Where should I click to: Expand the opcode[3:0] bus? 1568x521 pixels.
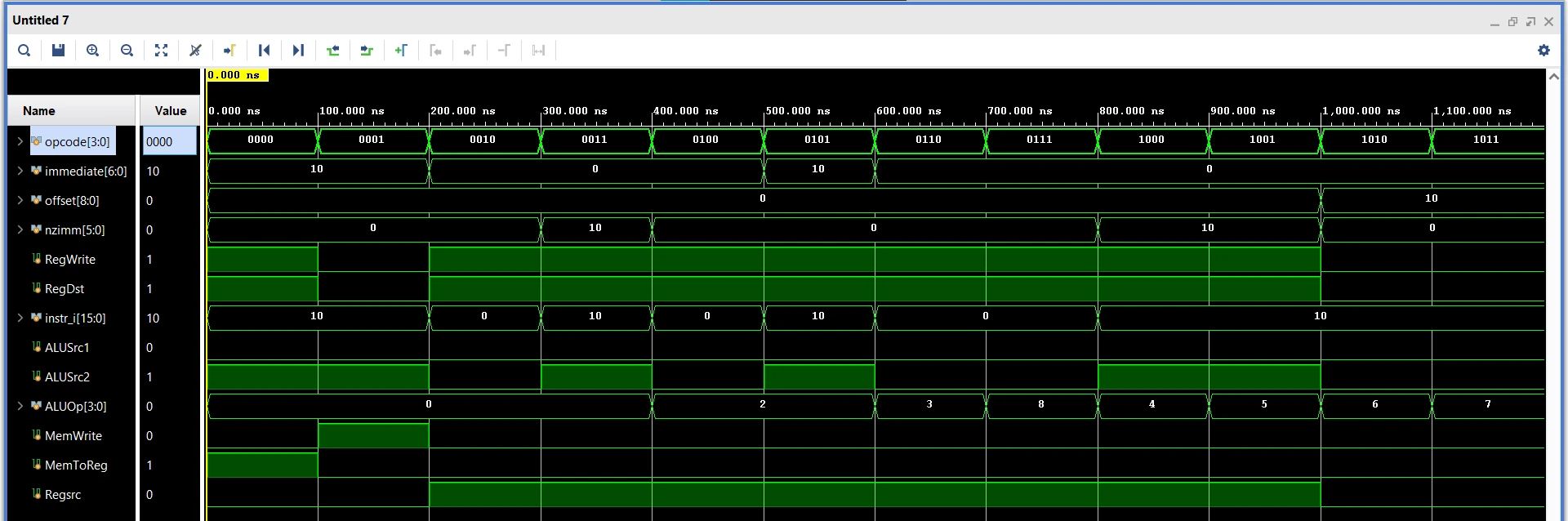click(20, 142)
